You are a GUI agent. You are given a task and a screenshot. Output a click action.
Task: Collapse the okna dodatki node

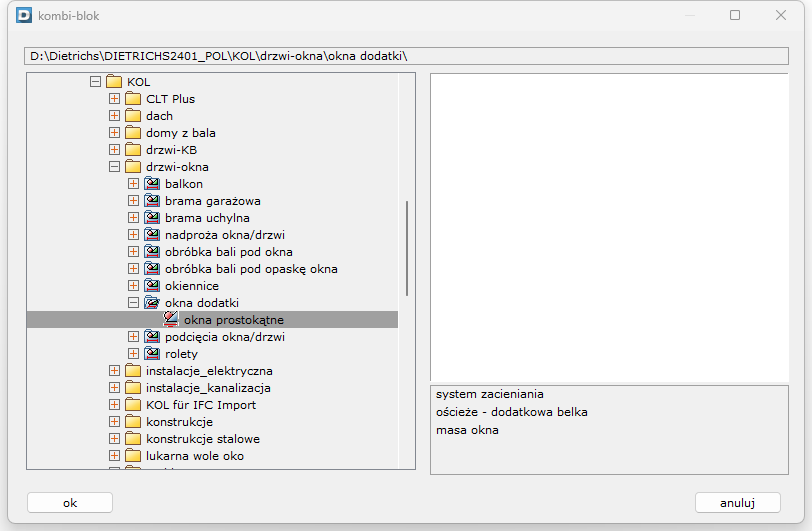click(133, 303)
